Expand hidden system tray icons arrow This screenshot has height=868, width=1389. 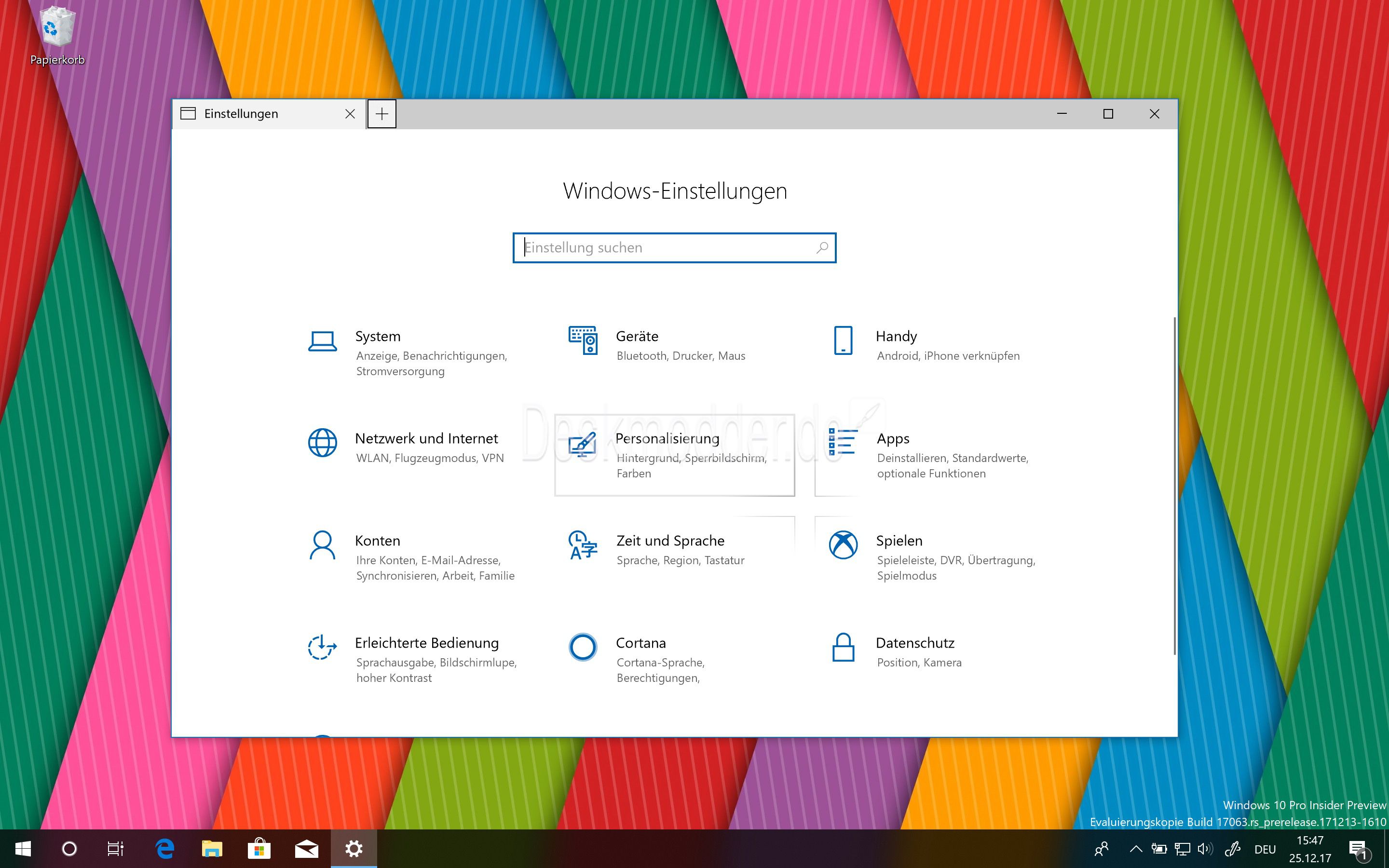[1135, 849]
